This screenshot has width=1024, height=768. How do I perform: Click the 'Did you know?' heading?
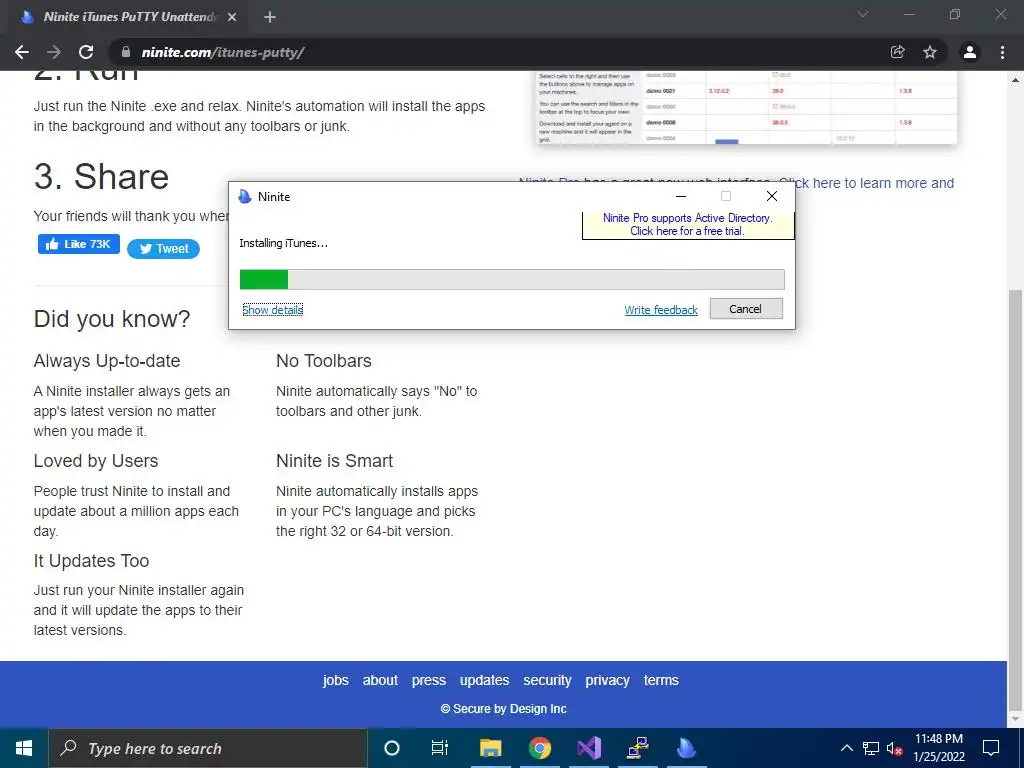112,319
